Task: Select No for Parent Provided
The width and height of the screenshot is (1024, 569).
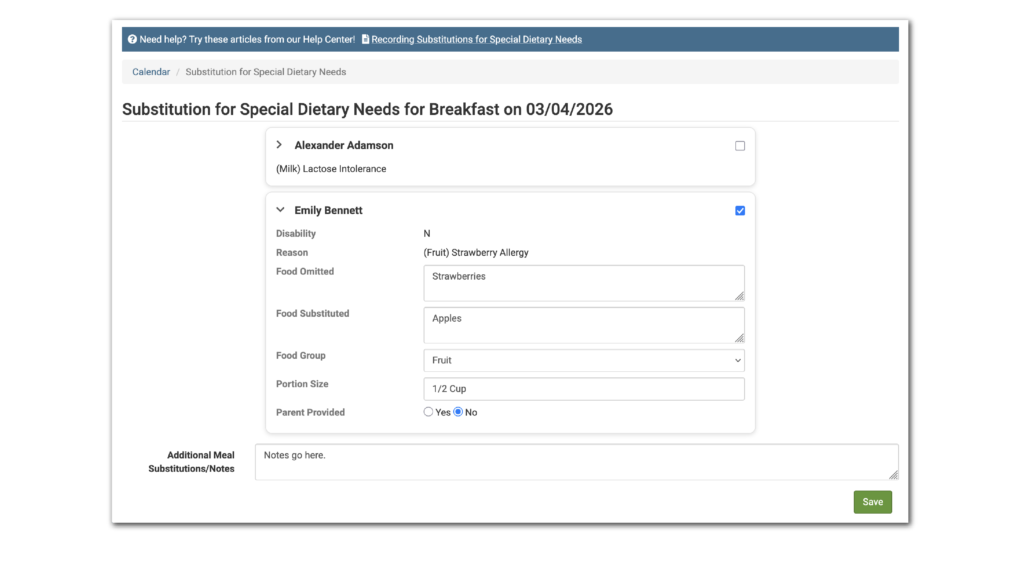Action: click(459, 412)
